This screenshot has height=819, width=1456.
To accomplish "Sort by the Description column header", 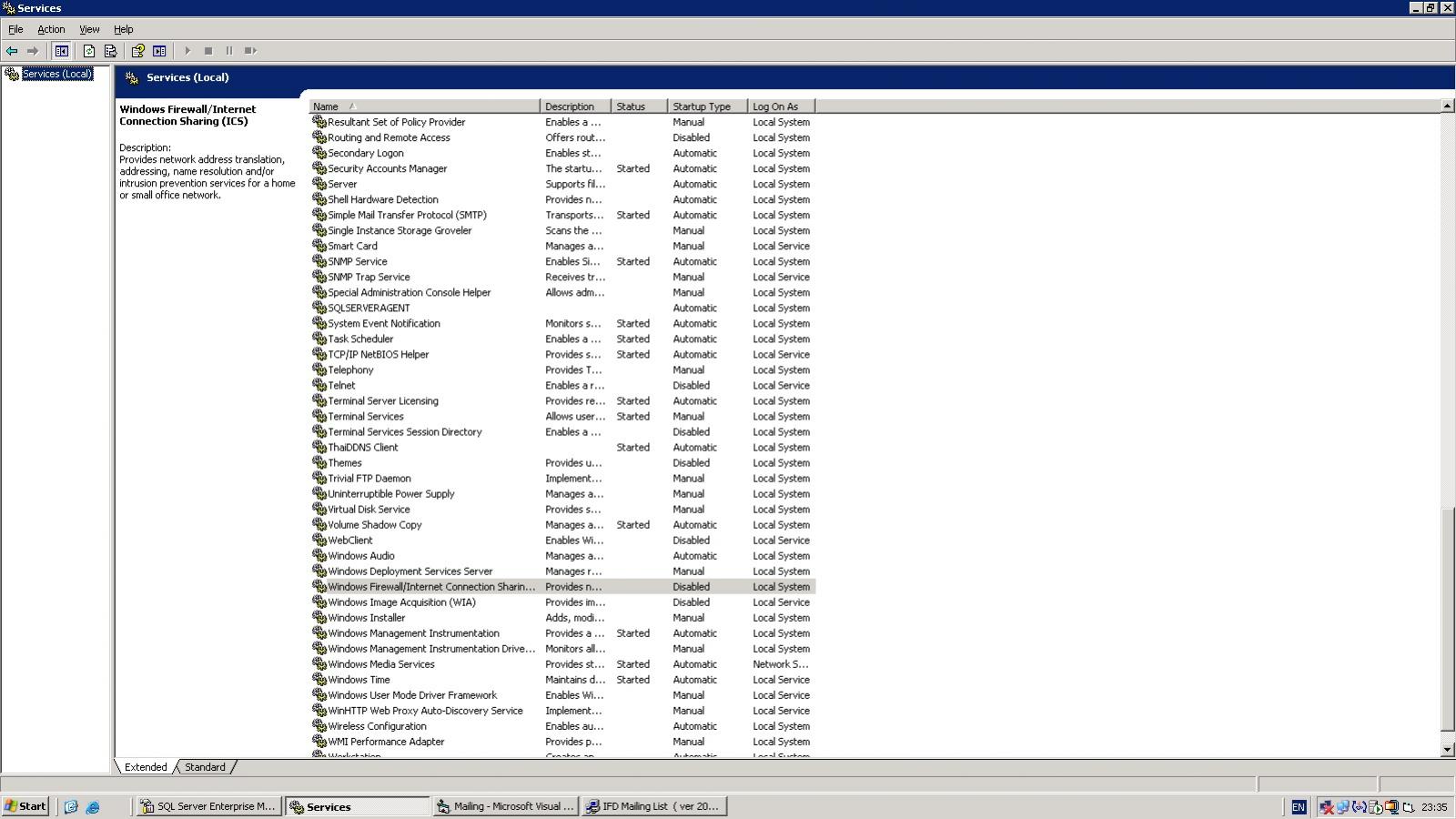I will point(575,106).
